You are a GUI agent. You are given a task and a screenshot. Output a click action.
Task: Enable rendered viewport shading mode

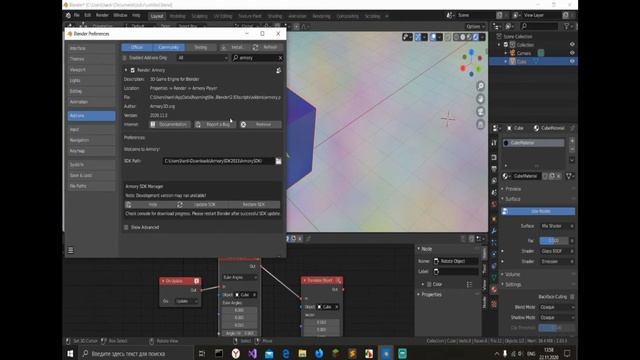[x=476, y=37]
